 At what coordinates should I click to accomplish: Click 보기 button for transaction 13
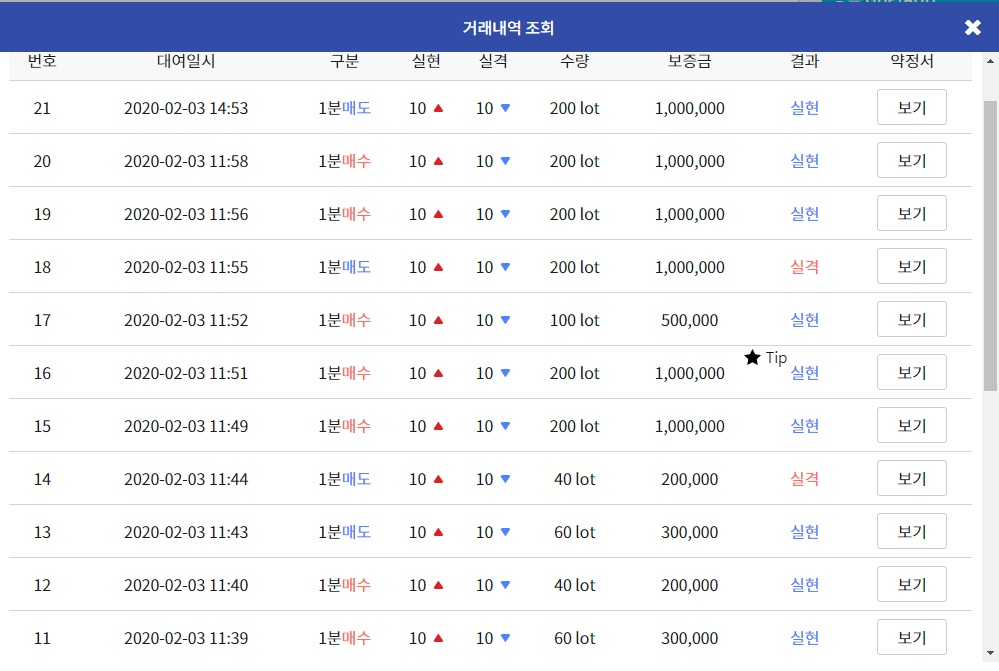click(x=912, y=531)
